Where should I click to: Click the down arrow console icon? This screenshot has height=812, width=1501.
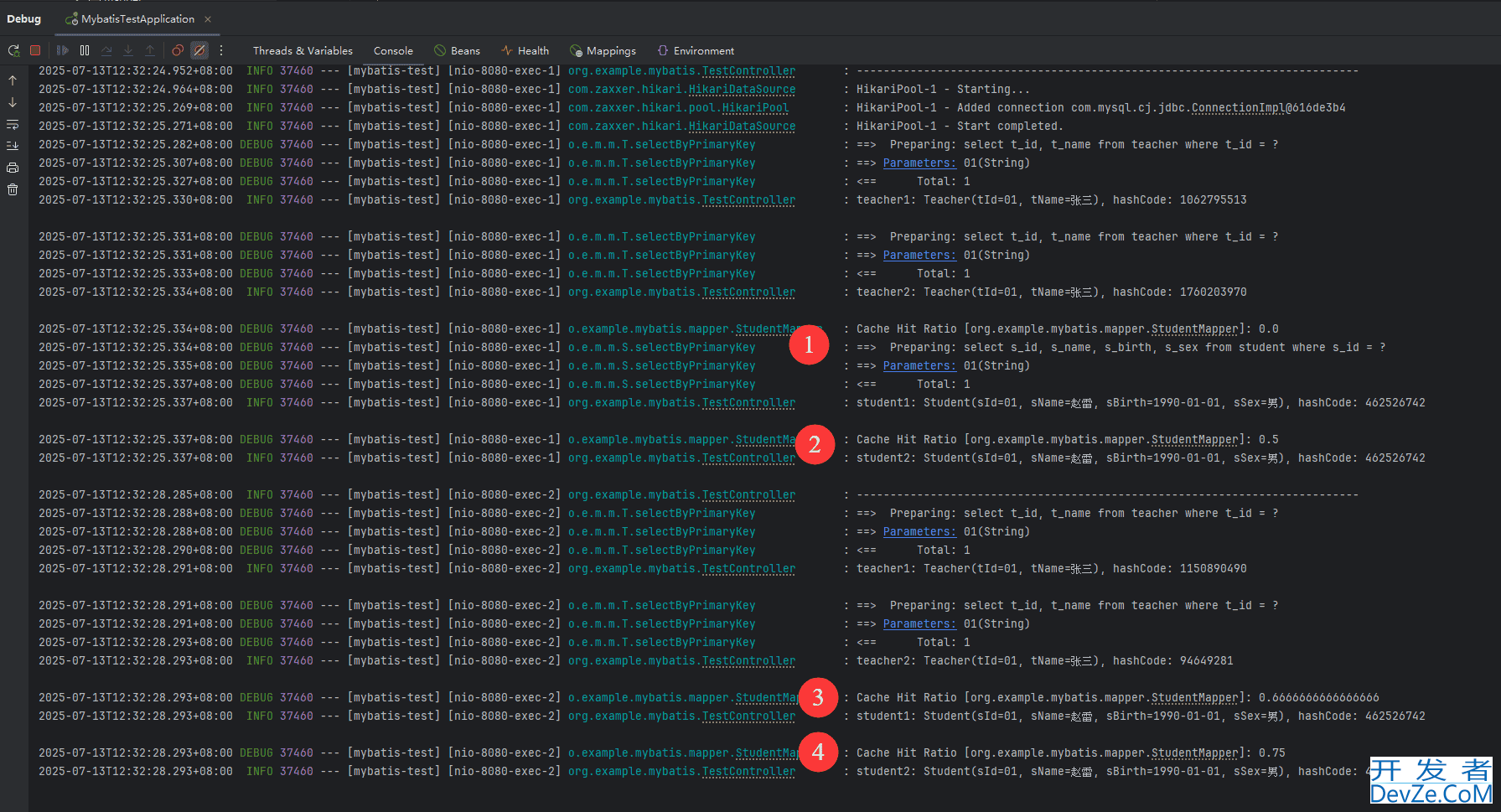pos(13,102)
